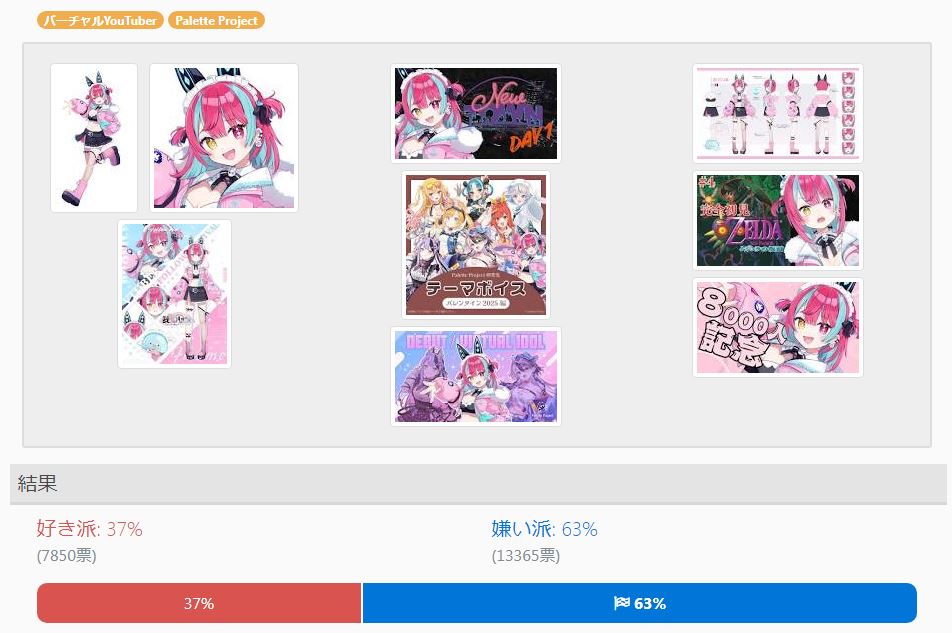The width and height of the screenshot is (952, 633).
Task: Open the Debut Virtual Idol banner thumbnail
Action: [475, 376]
